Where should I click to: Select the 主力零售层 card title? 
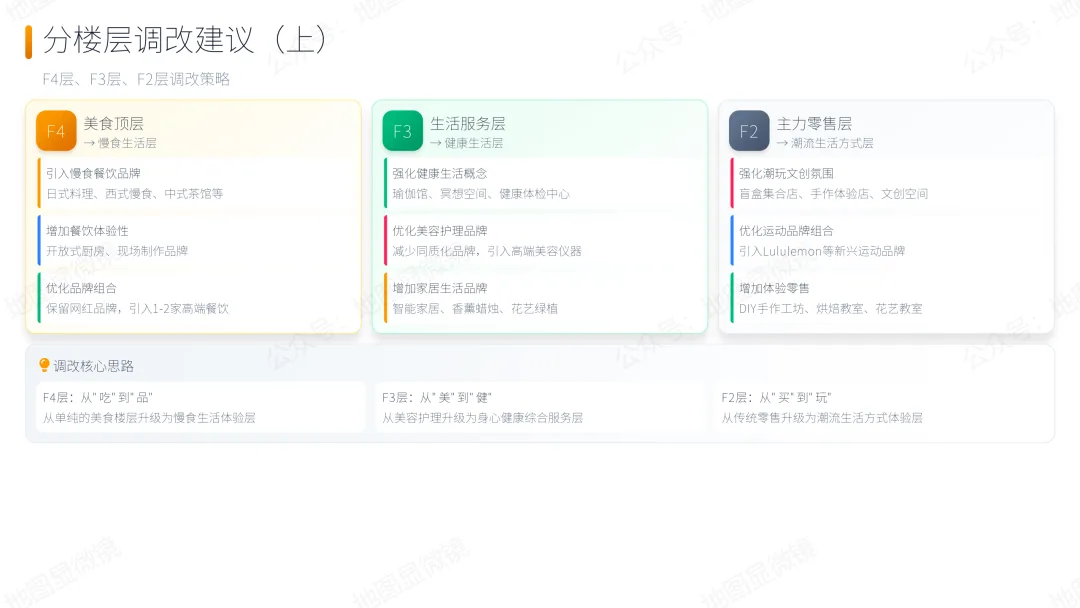click(x=814, y=124)
